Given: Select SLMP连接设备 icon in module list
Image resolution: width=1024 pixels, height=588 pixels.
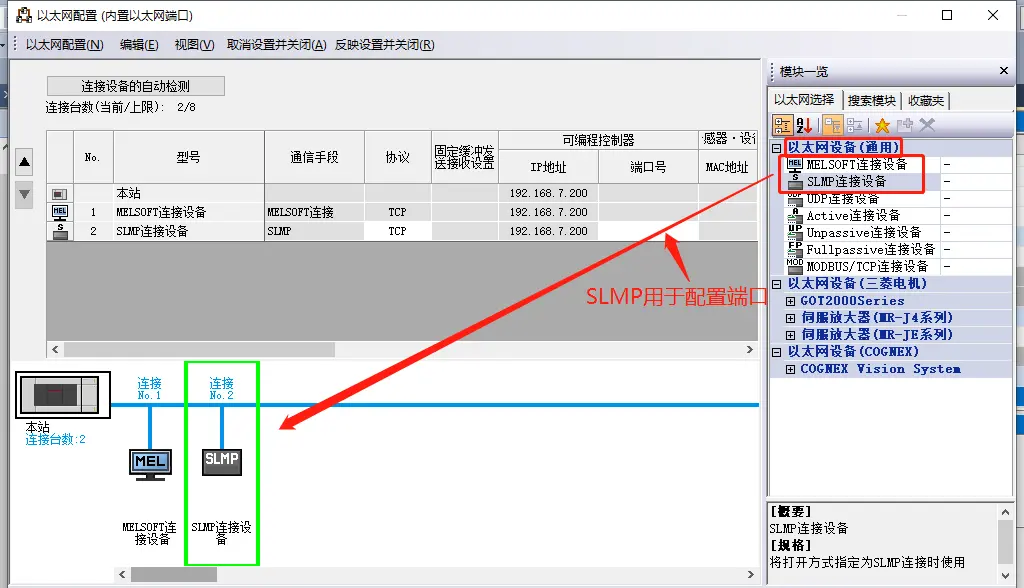Looking at the screenshot, I should [795, 182].
